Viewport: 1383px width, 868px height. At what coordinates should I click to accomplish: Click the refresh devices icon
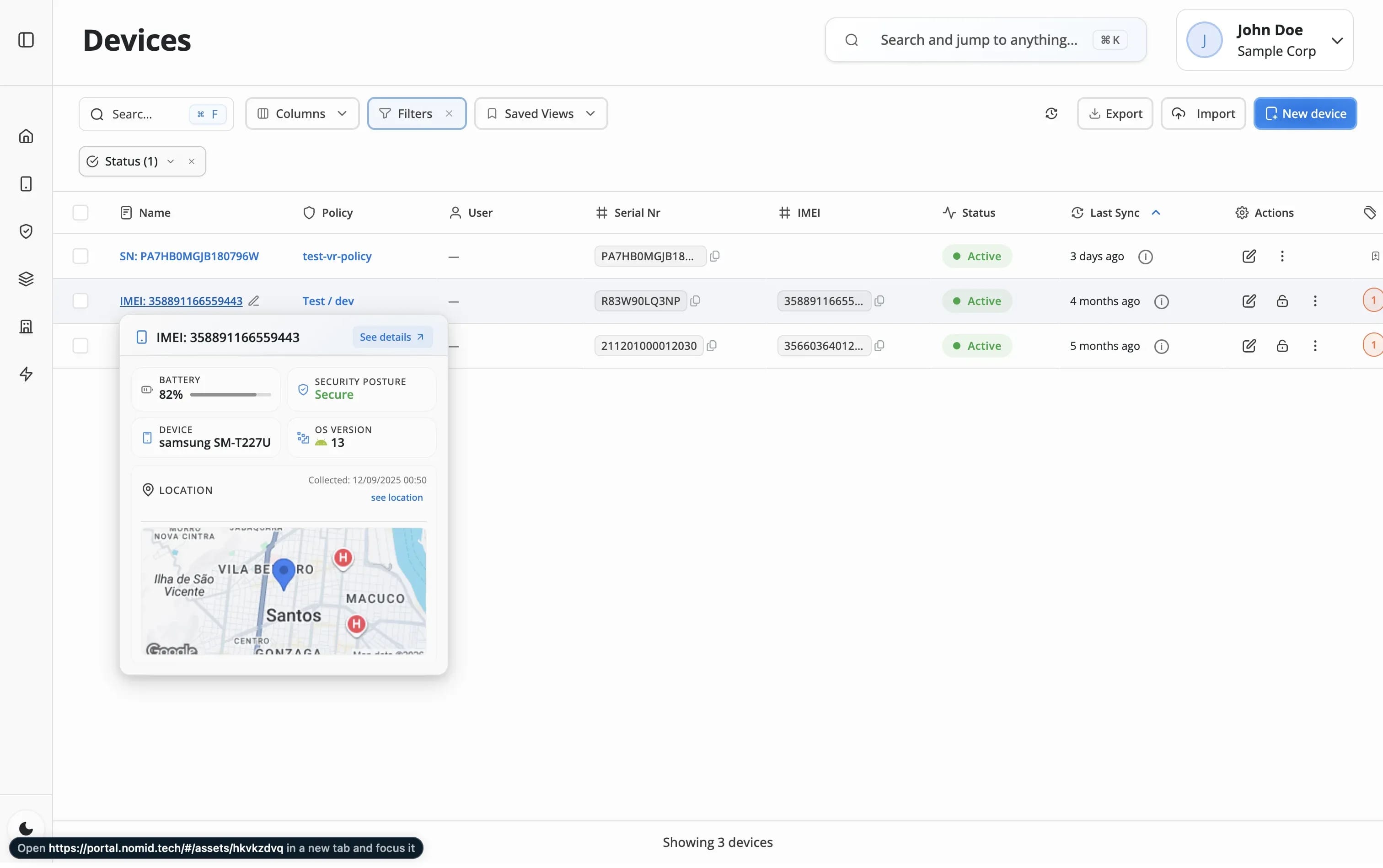(x=1051, y=114)
